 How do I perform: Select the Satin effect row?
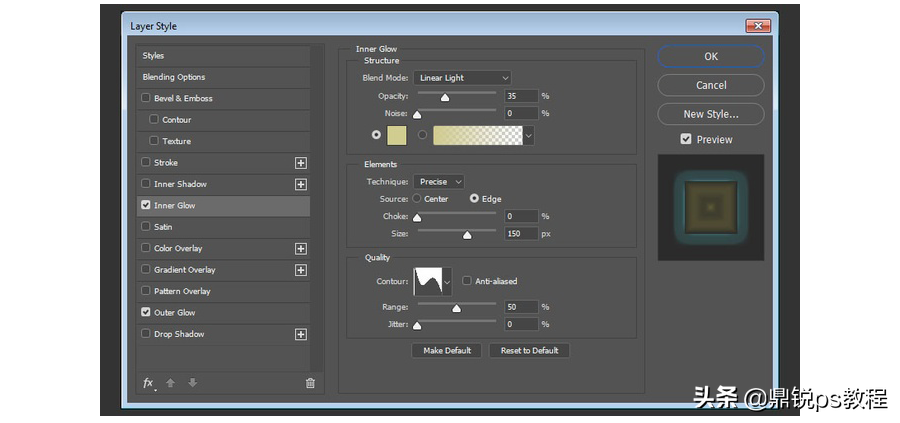[223, 227]
